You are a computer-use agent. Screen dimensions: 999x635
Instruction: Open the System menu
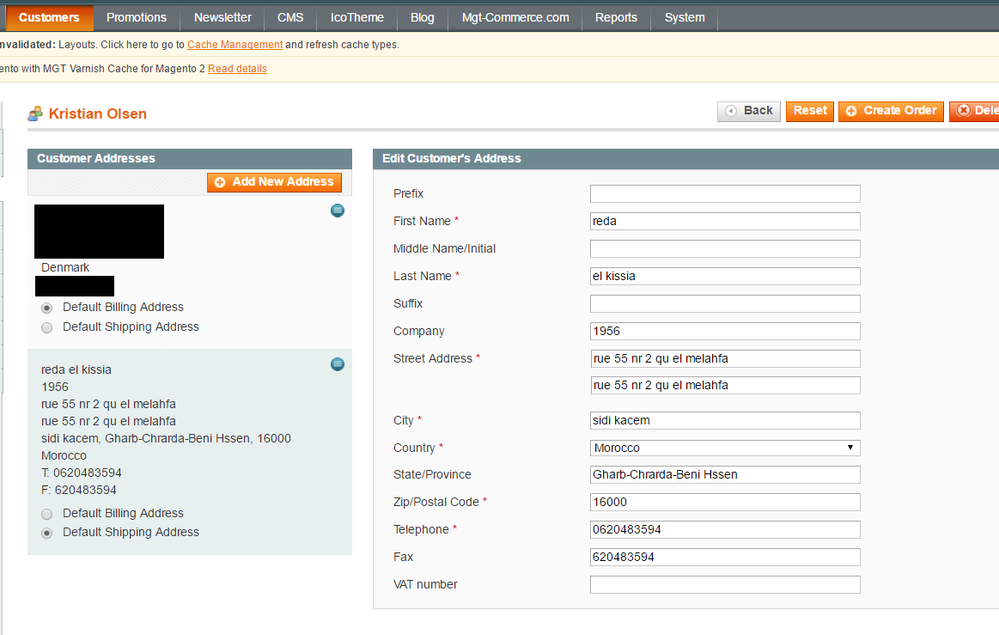[684, 18]
